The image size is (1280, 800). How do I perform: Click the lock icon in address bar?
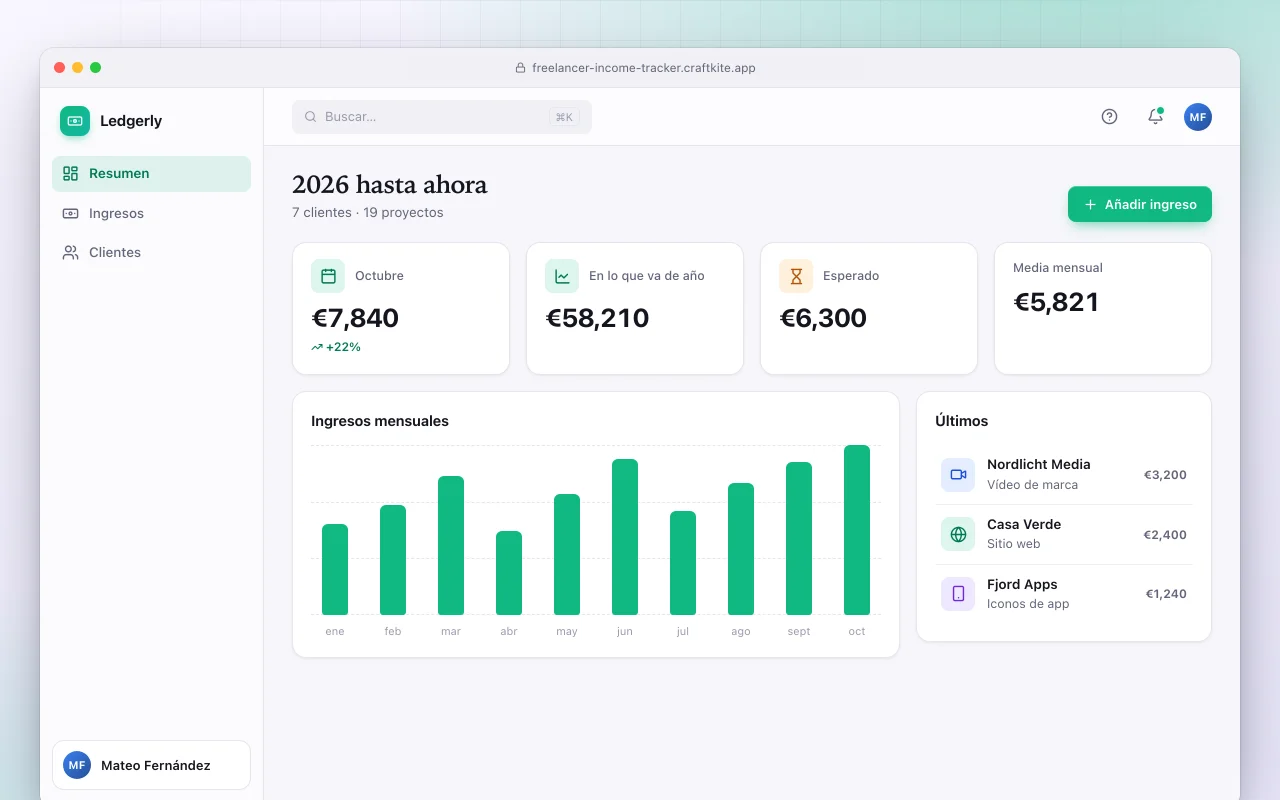coord(520,68)
